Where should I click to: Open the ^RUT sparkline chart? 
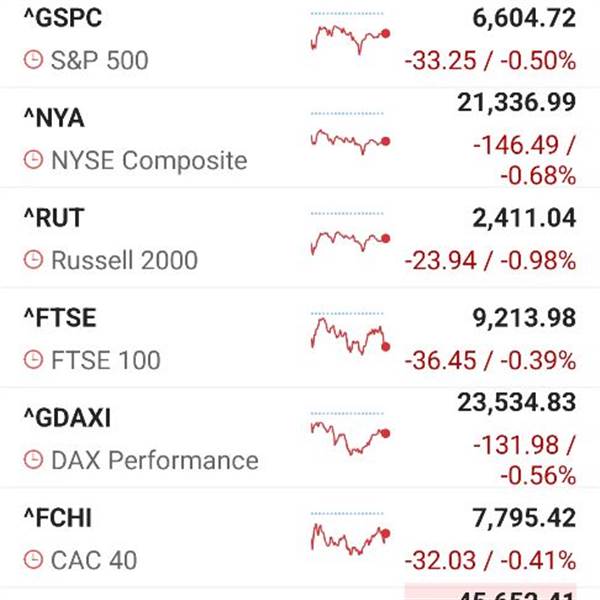350,238
